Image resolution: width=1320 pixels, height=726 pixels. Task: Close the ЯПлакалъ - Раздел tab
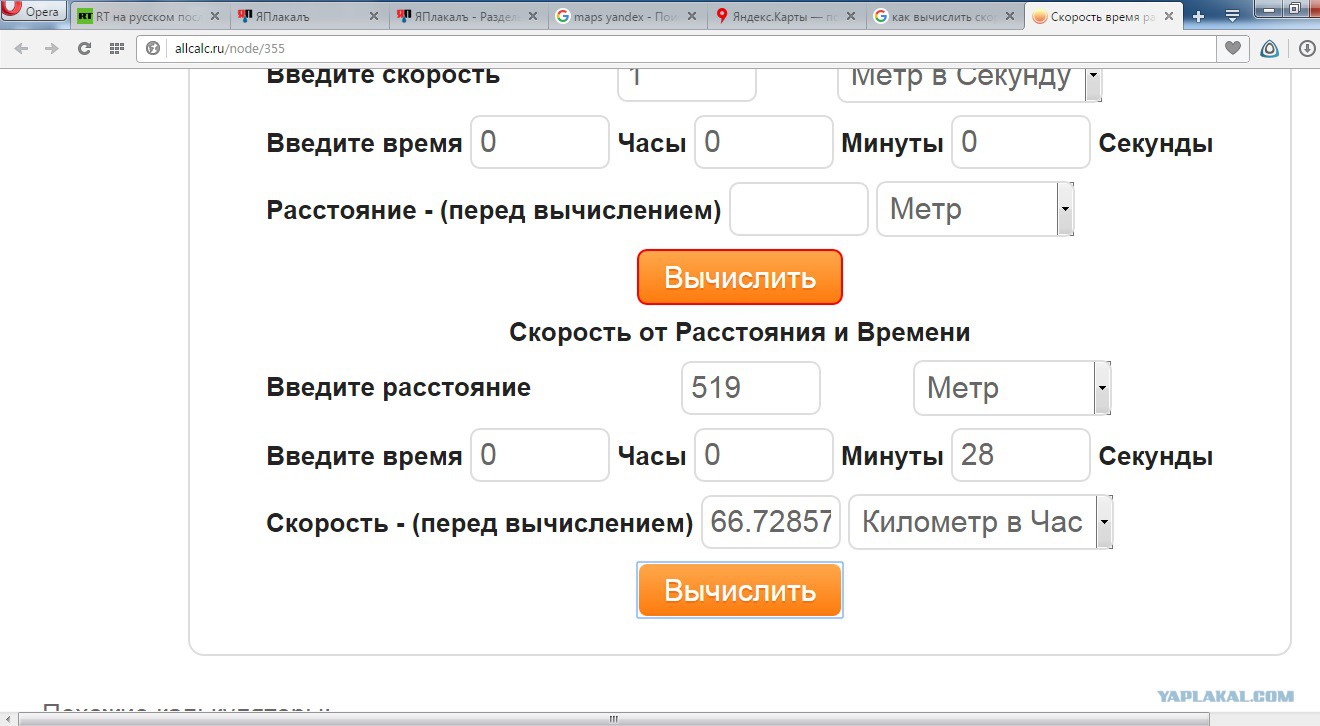533,16
